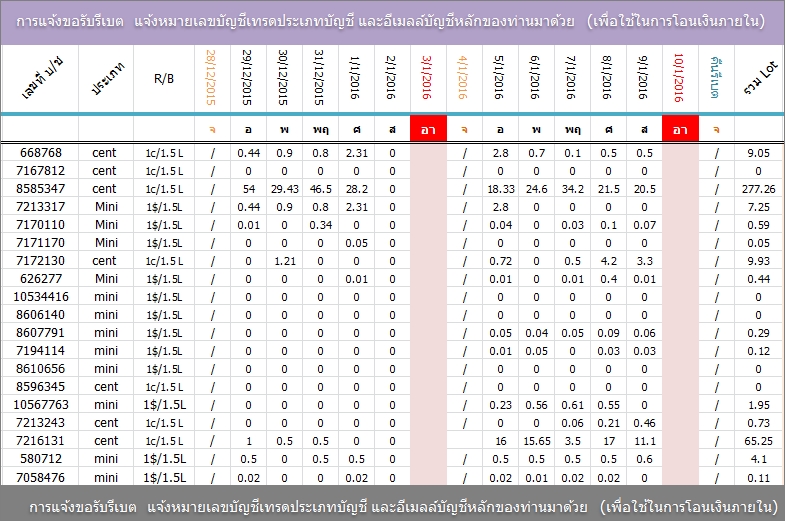785x521 pixels.
Task: Click the 28/12/2015 date column header
Action: (x=212, y=79)
